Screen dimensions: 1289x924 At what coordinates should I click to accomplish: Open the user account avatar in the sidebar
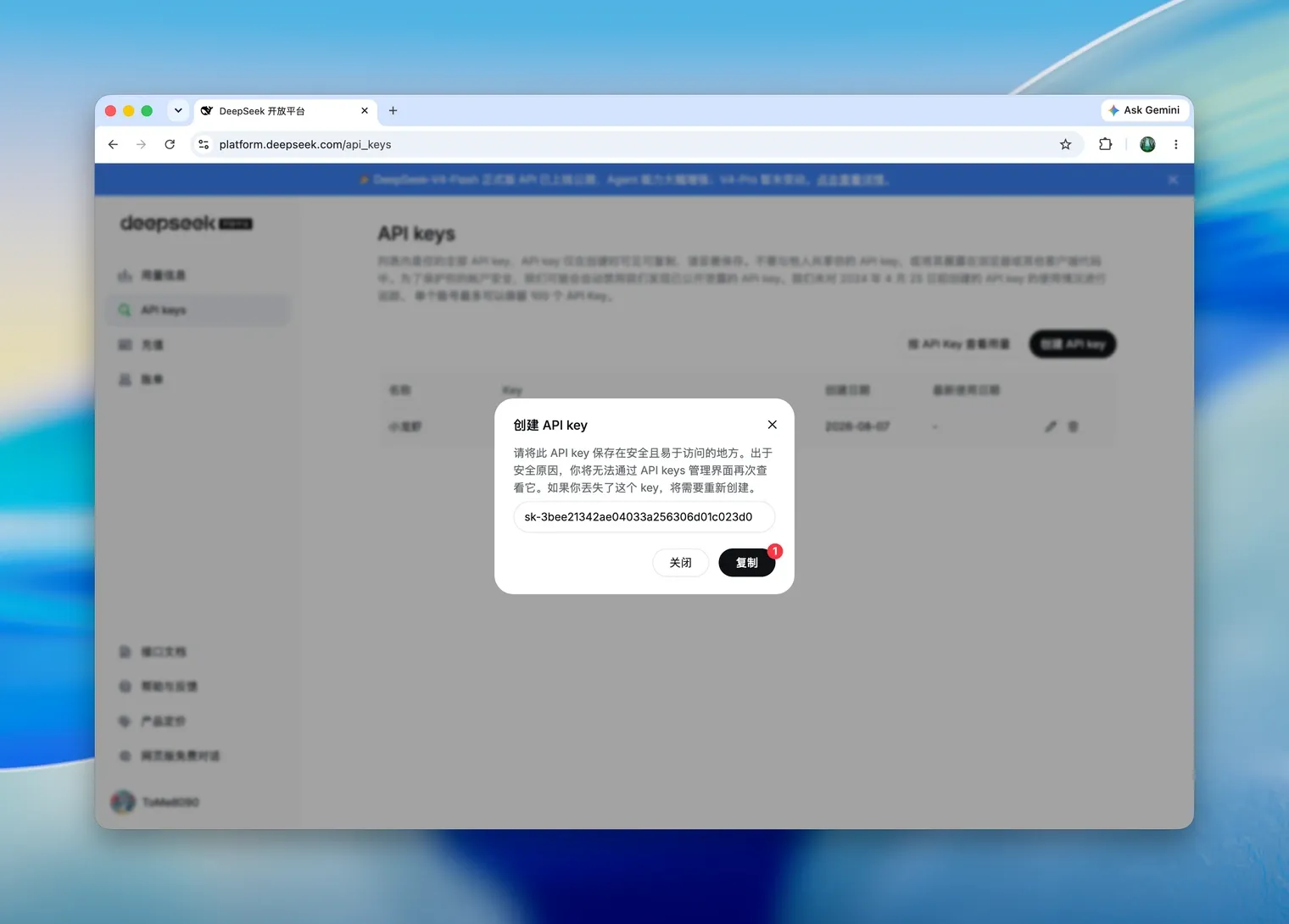coord(123,802)
